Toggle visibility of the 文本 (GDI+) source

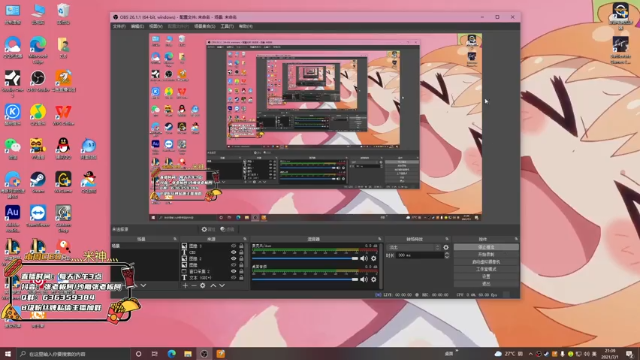(x=233, y=278)
